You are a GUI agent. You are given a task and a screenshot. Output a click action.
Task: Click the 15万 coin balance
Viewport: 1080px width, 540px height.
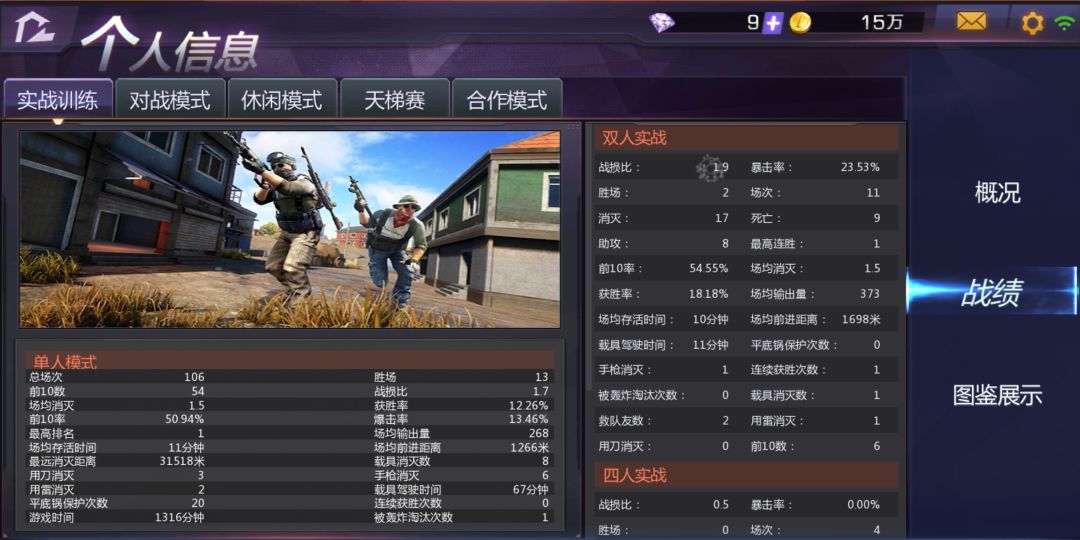(882, 23)
